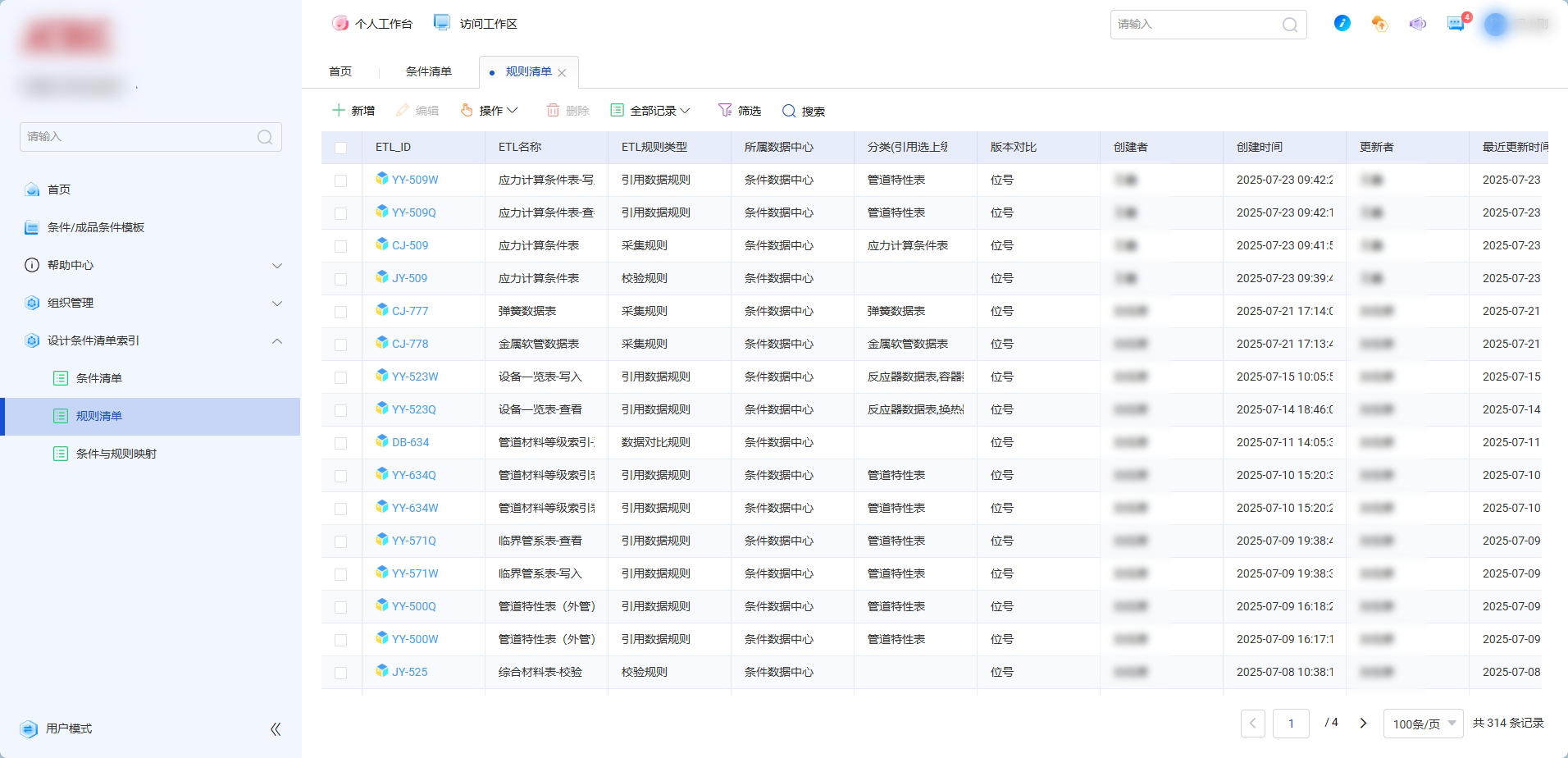Screen dimensions: 1568x758
Task: Open the 100条/页 page size dropdown
Action: point(1424,724)
